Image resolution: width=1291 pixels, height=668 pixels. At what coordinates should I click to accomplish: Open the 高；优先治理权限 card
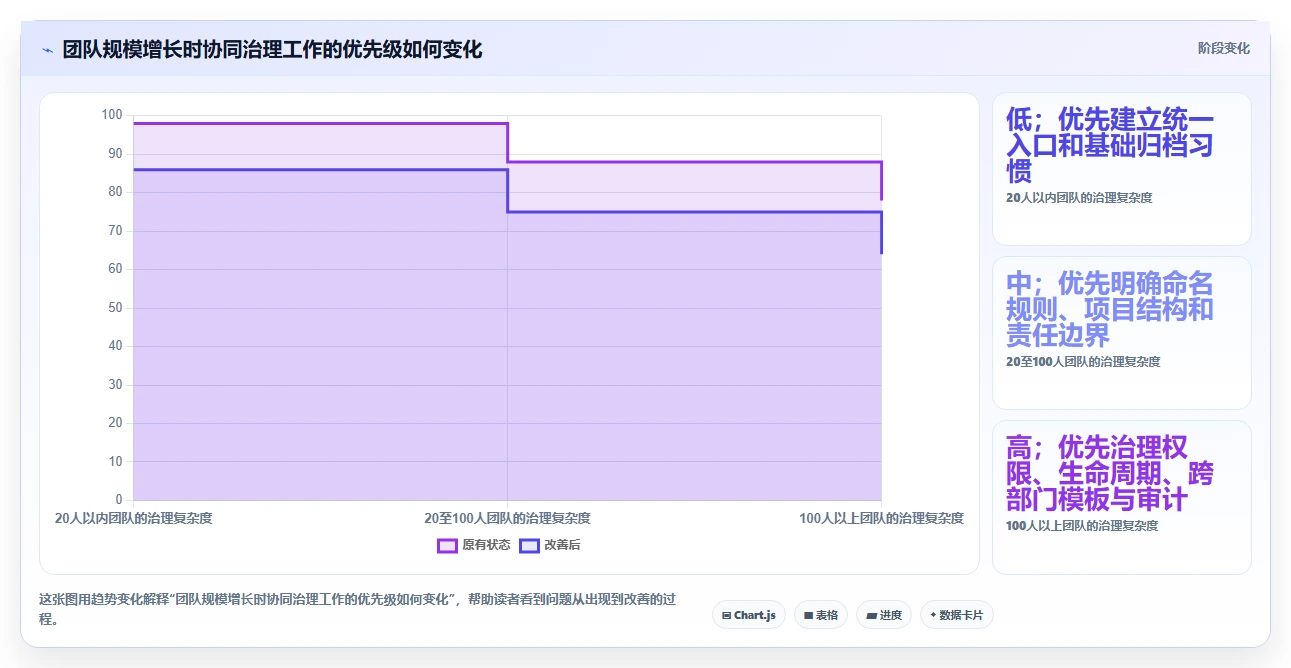pos(1121,497)
